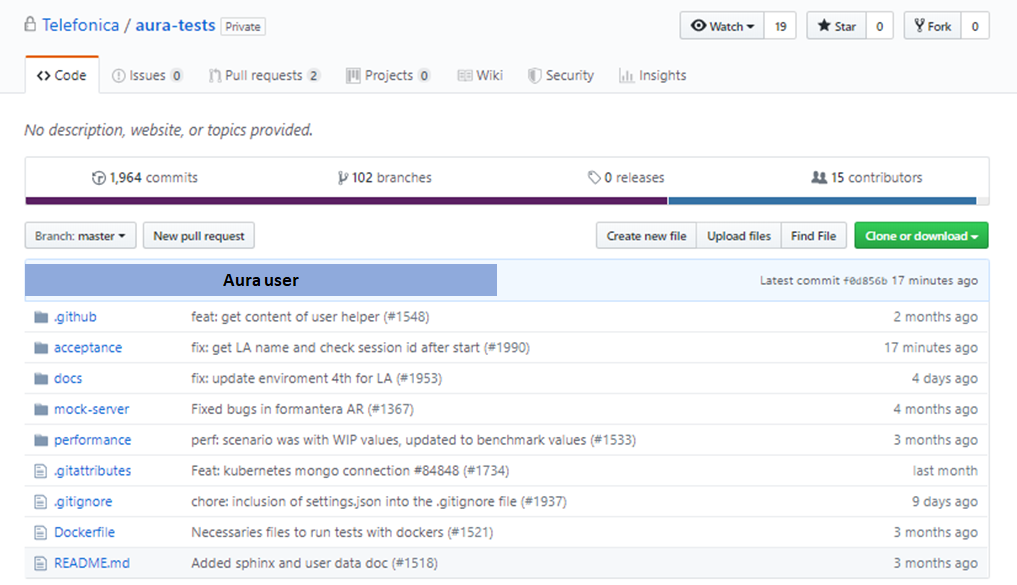1017x585 pixels.
Task: View the 15 contributors
Action: point(867,178)
